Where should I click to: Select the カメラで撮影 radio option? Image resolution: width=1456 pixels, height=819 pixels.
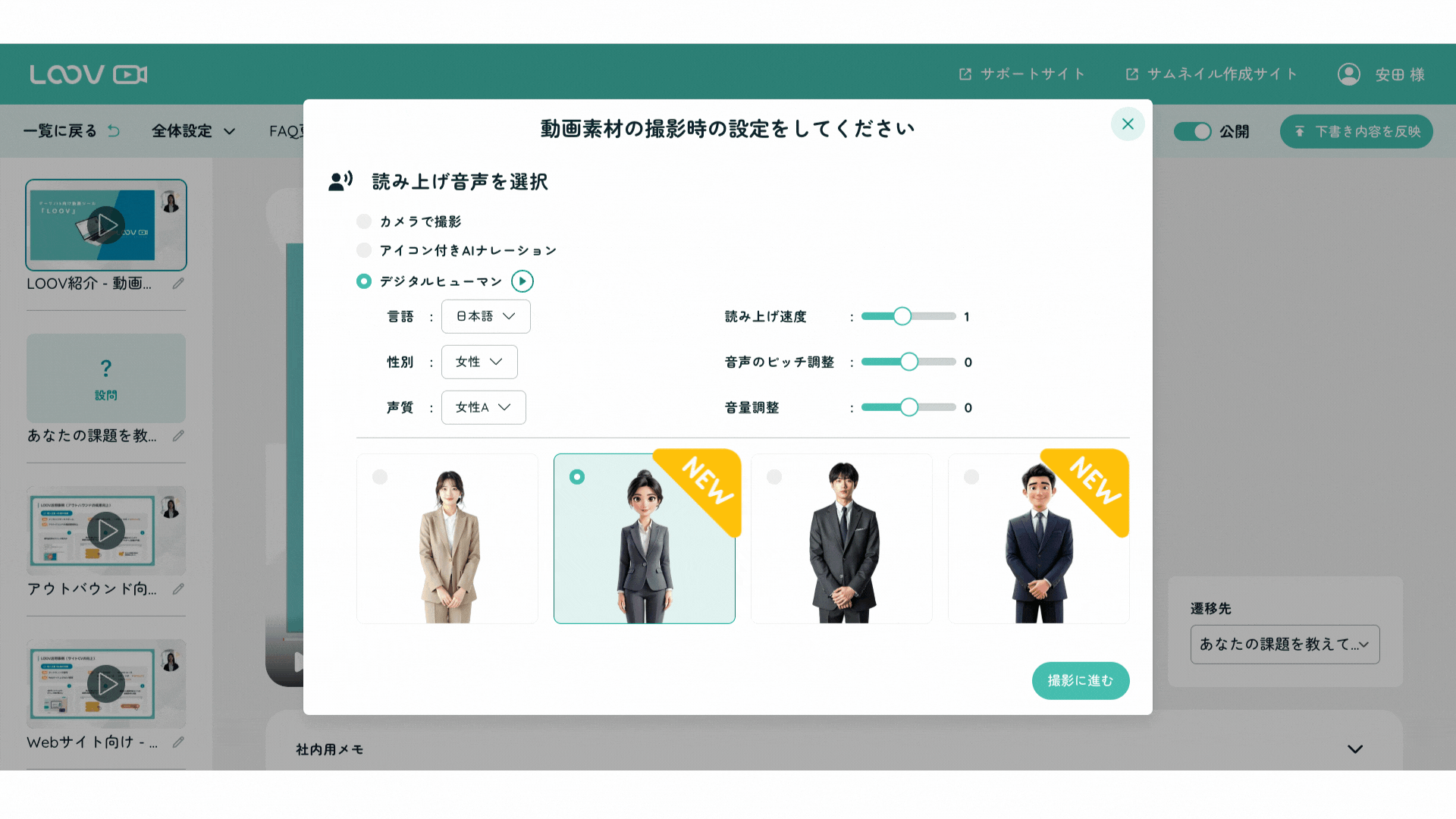point(364,221)
